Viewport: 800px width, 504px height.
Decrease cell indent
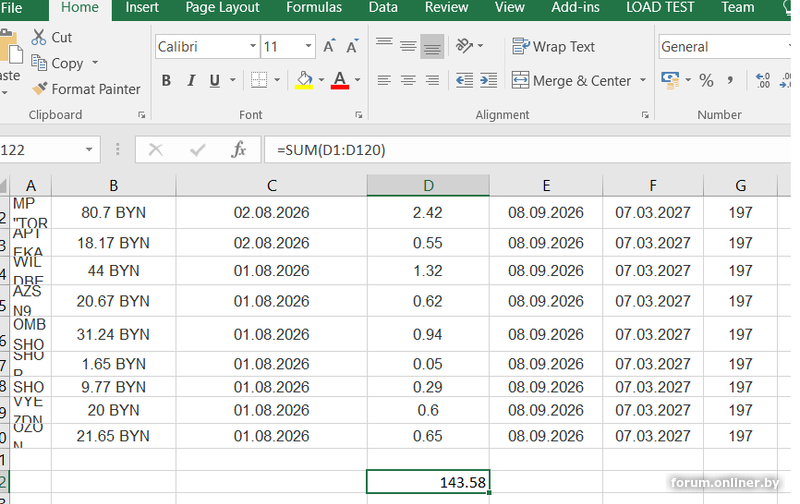[x=464, y=80]
